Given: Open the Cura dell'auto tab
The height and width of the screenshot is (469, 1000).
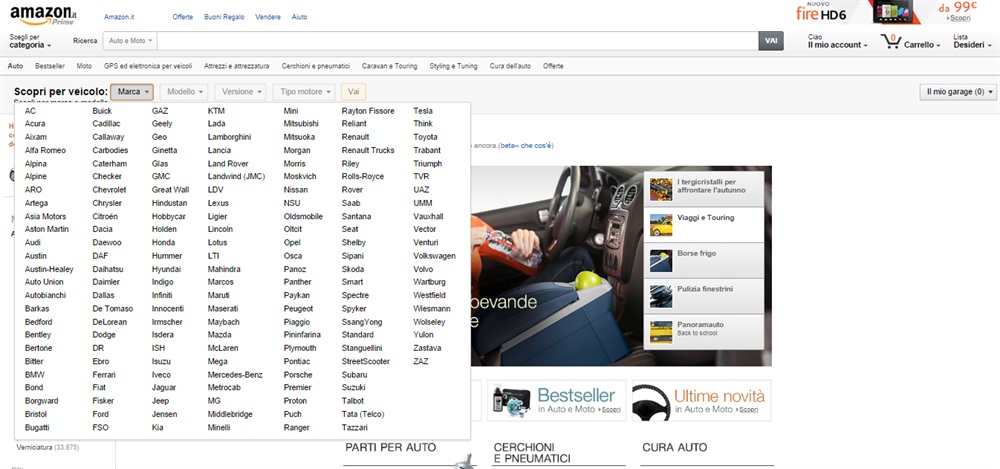Looking at the screenshot, I should click(x=510, y=66).
